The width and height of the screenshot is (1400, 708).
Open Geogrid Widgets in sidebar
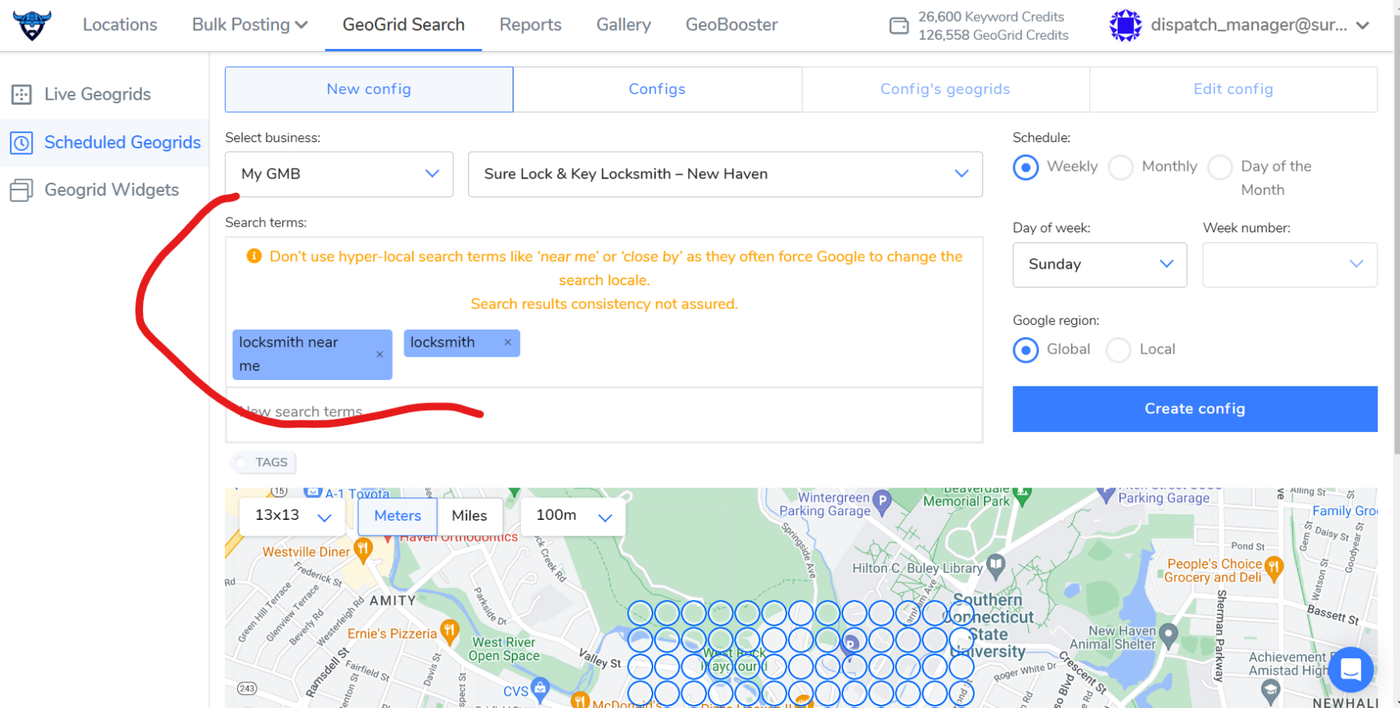point(111,190)
